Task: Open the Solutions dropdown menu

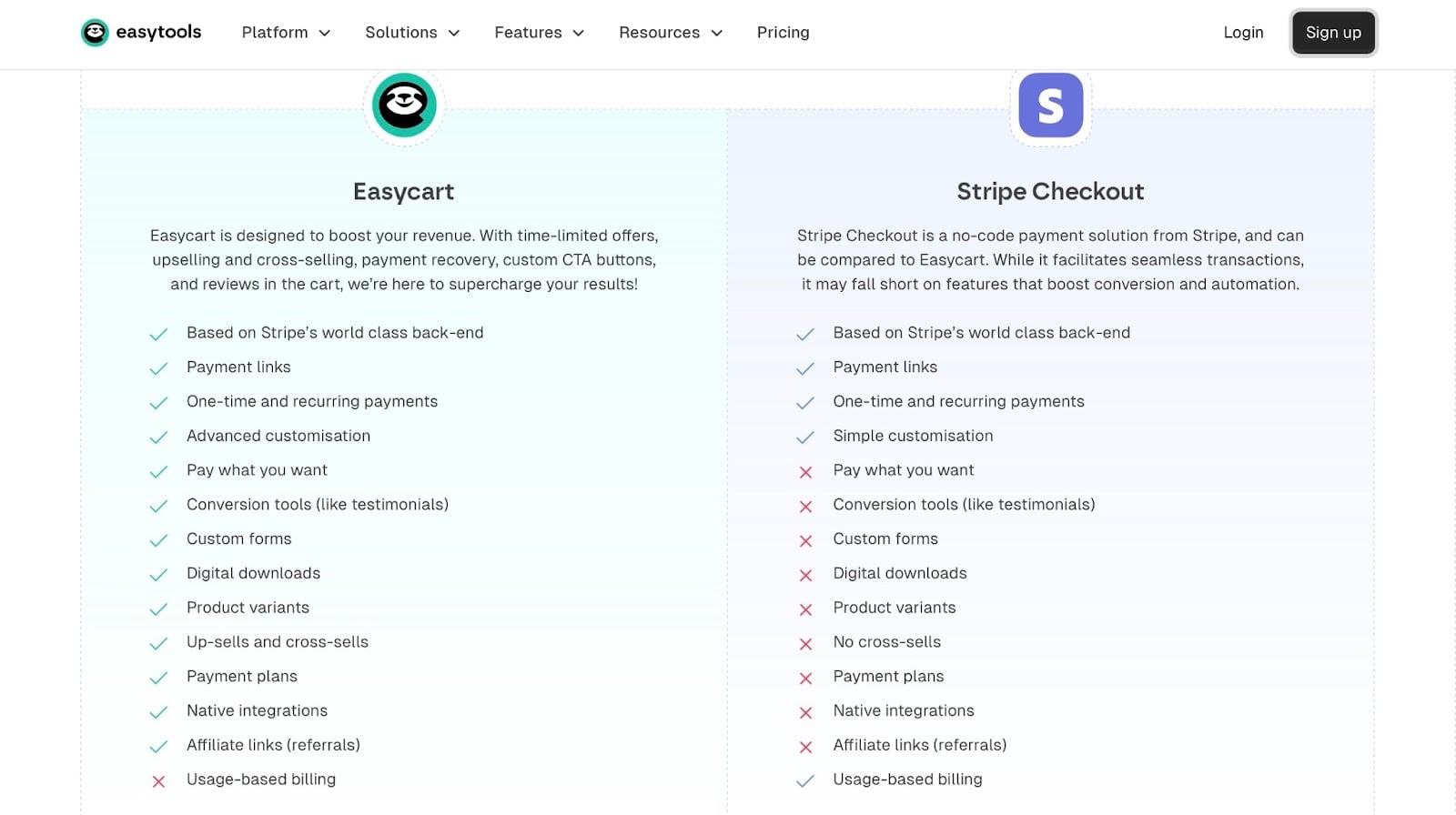Action: (x=412, y=33)
